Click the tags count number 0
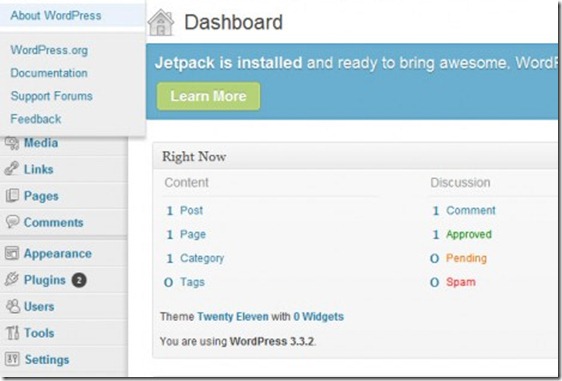 168,283
